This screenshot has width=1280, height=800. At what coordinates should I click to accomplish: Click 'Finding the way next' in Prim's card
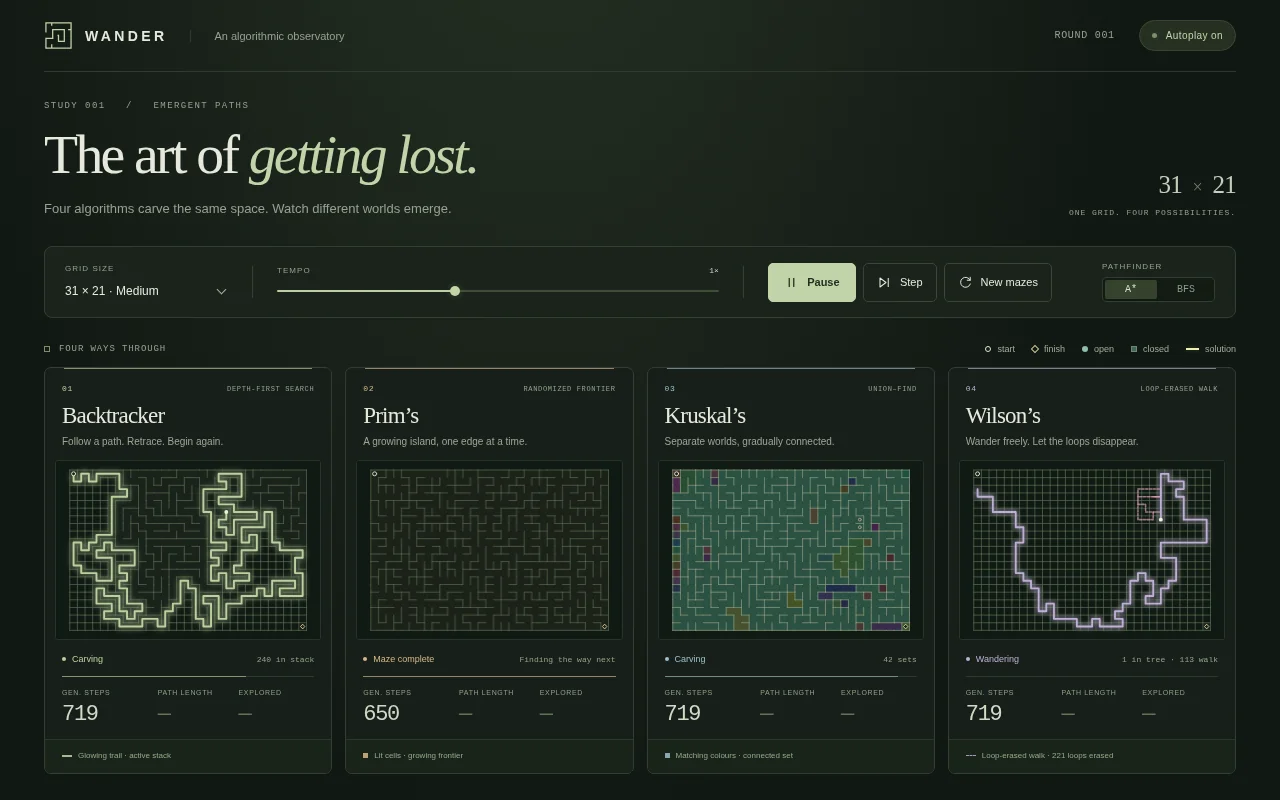point(567,660)
